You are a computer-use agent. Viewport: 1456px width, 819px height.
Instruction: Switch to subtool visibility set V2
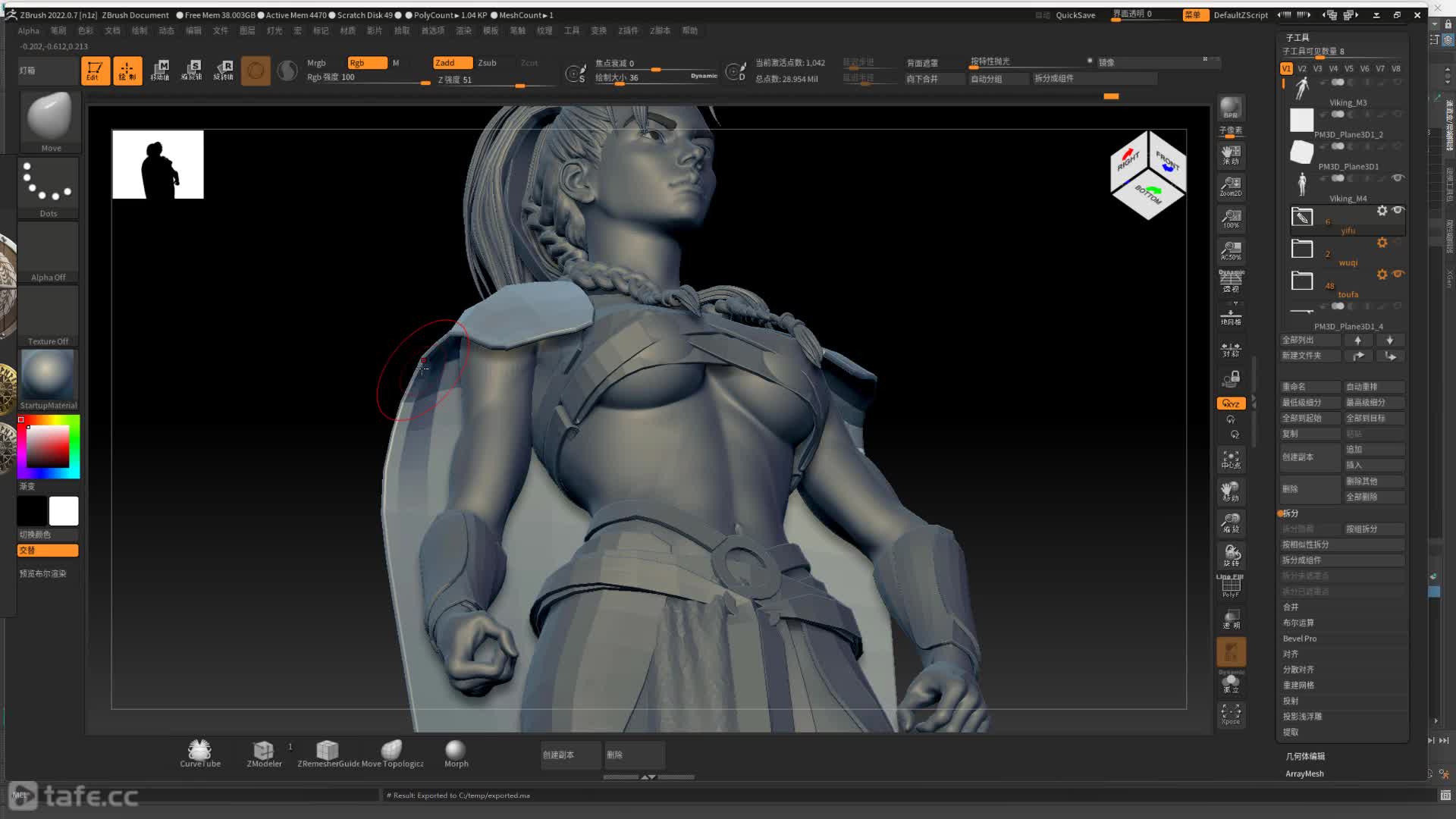point(1302,68)
